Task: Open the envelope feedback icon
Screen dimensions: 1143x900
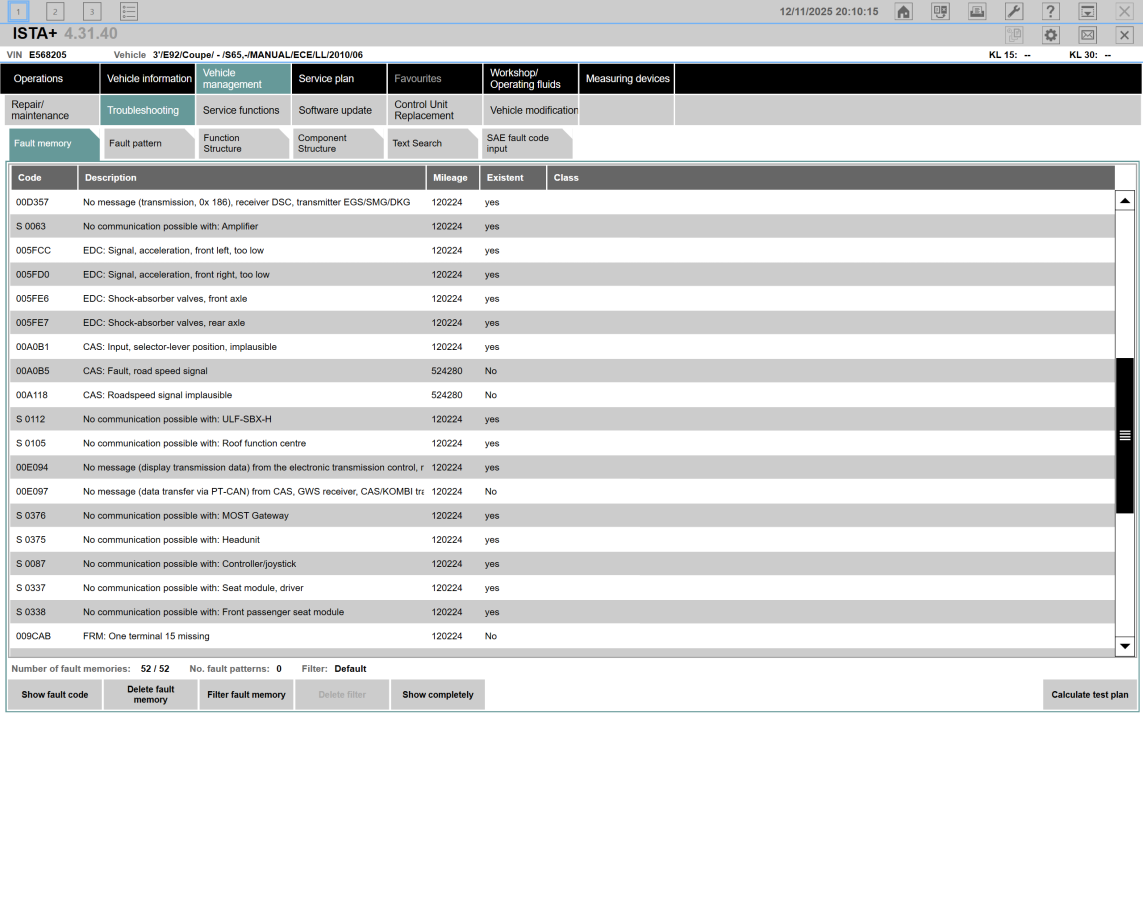Action: [1087, 35]
